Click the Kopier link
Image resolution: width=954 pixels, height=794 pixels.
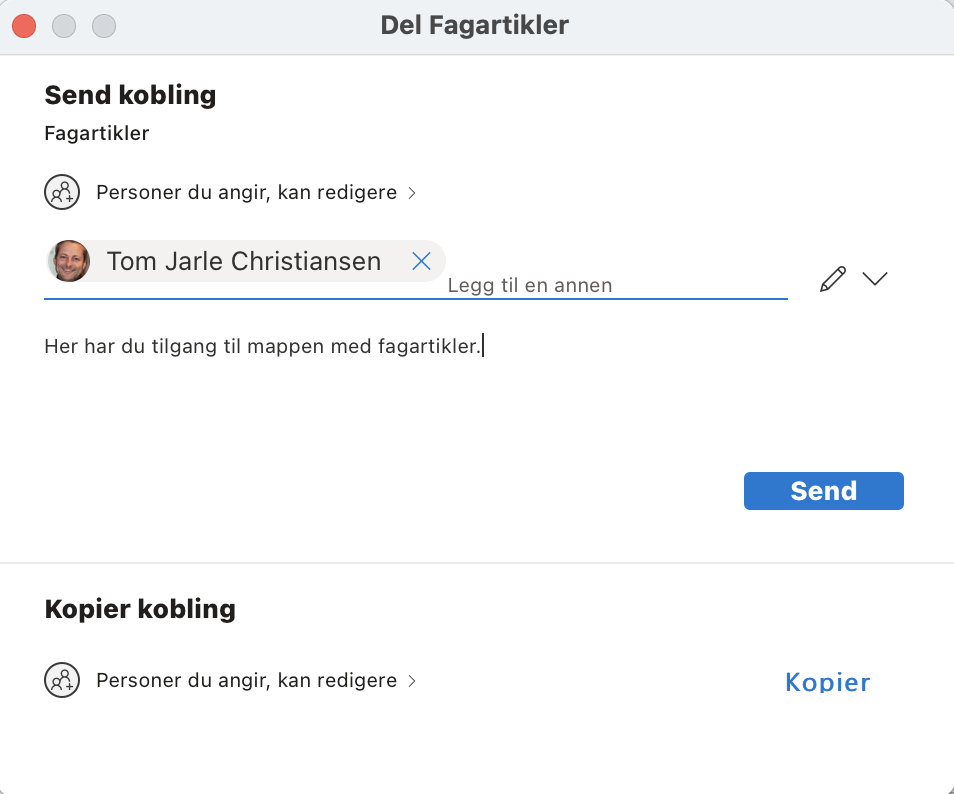[827, 683]
